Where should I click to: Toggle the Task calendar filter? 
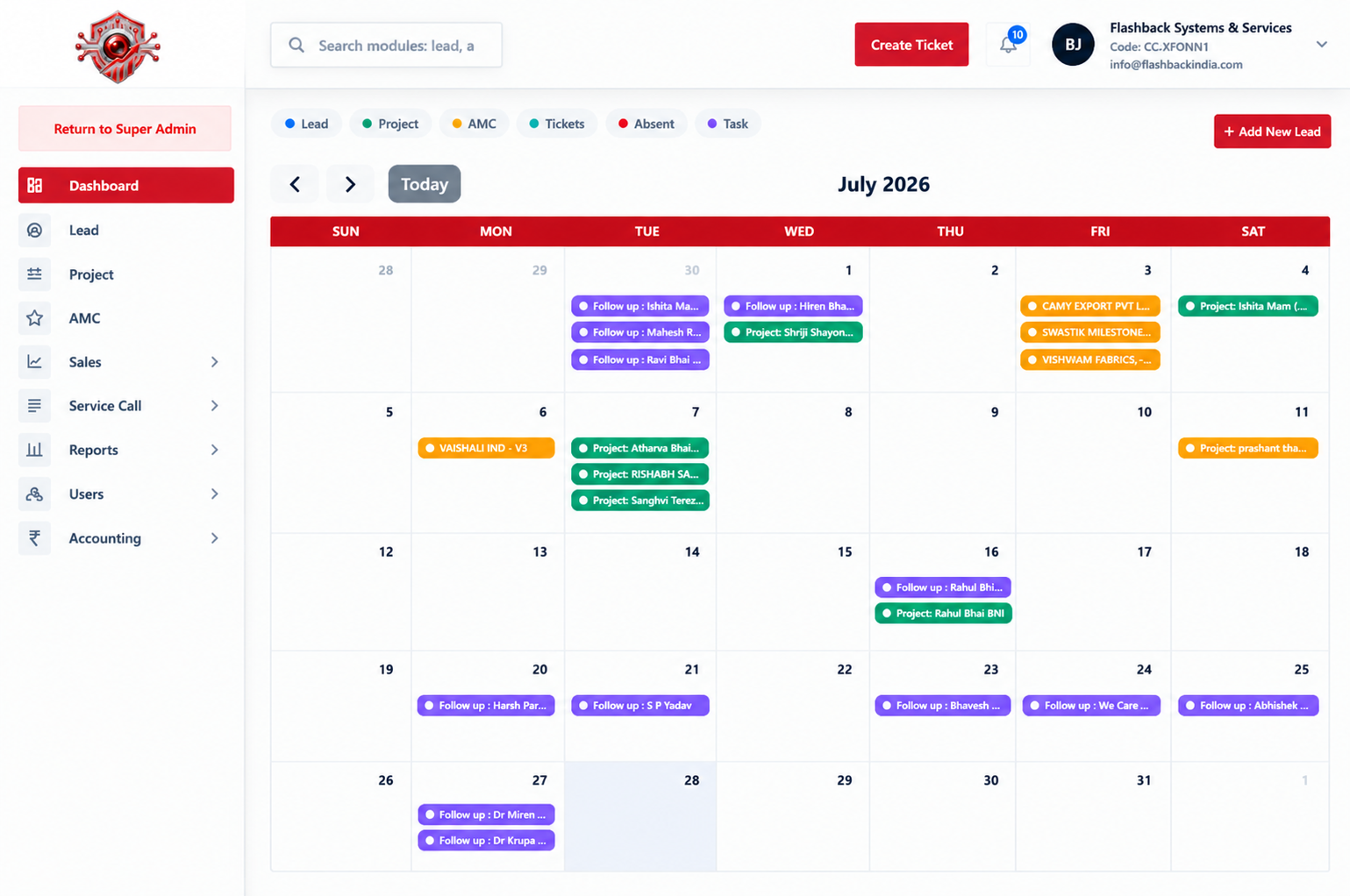coord(728,124)
